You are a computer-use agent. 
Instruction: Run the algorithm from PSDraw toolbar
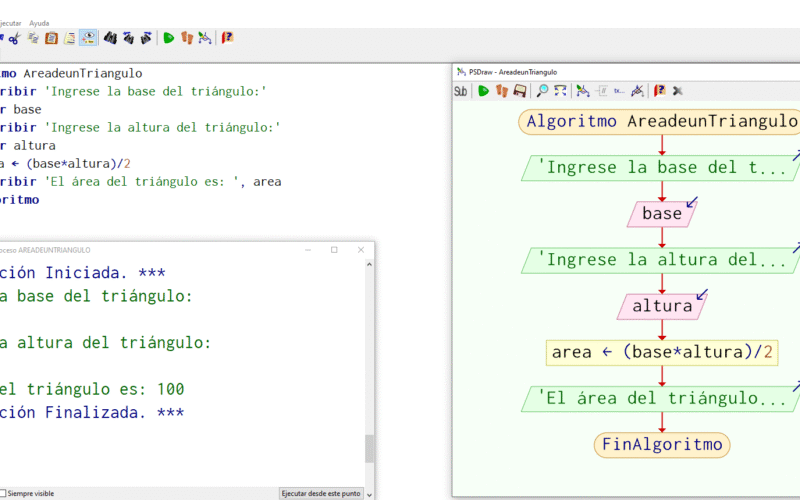484,91
